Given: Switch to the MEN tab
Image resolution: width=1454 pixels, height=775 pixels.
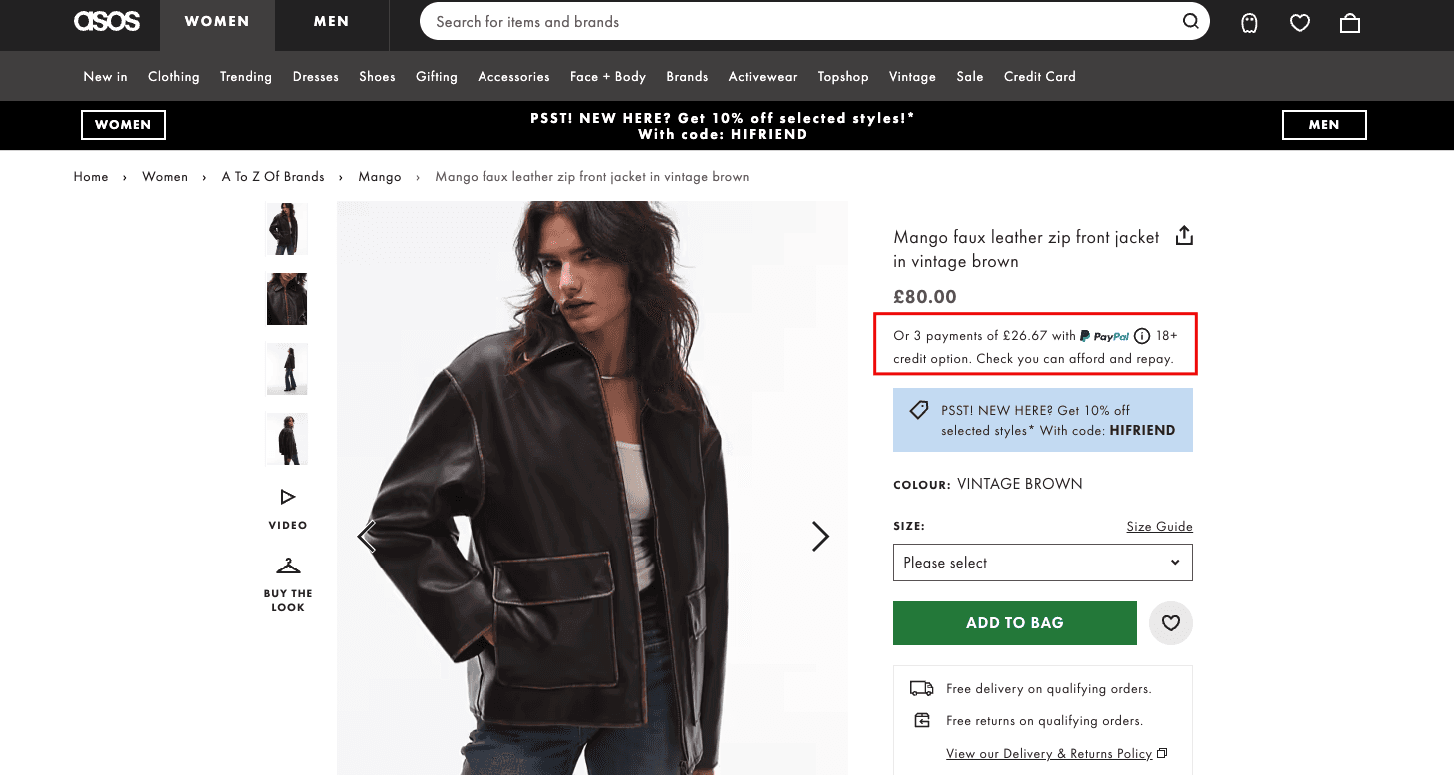Looking at the screenshot, I should pyautogui.click(x=330, y=20).
